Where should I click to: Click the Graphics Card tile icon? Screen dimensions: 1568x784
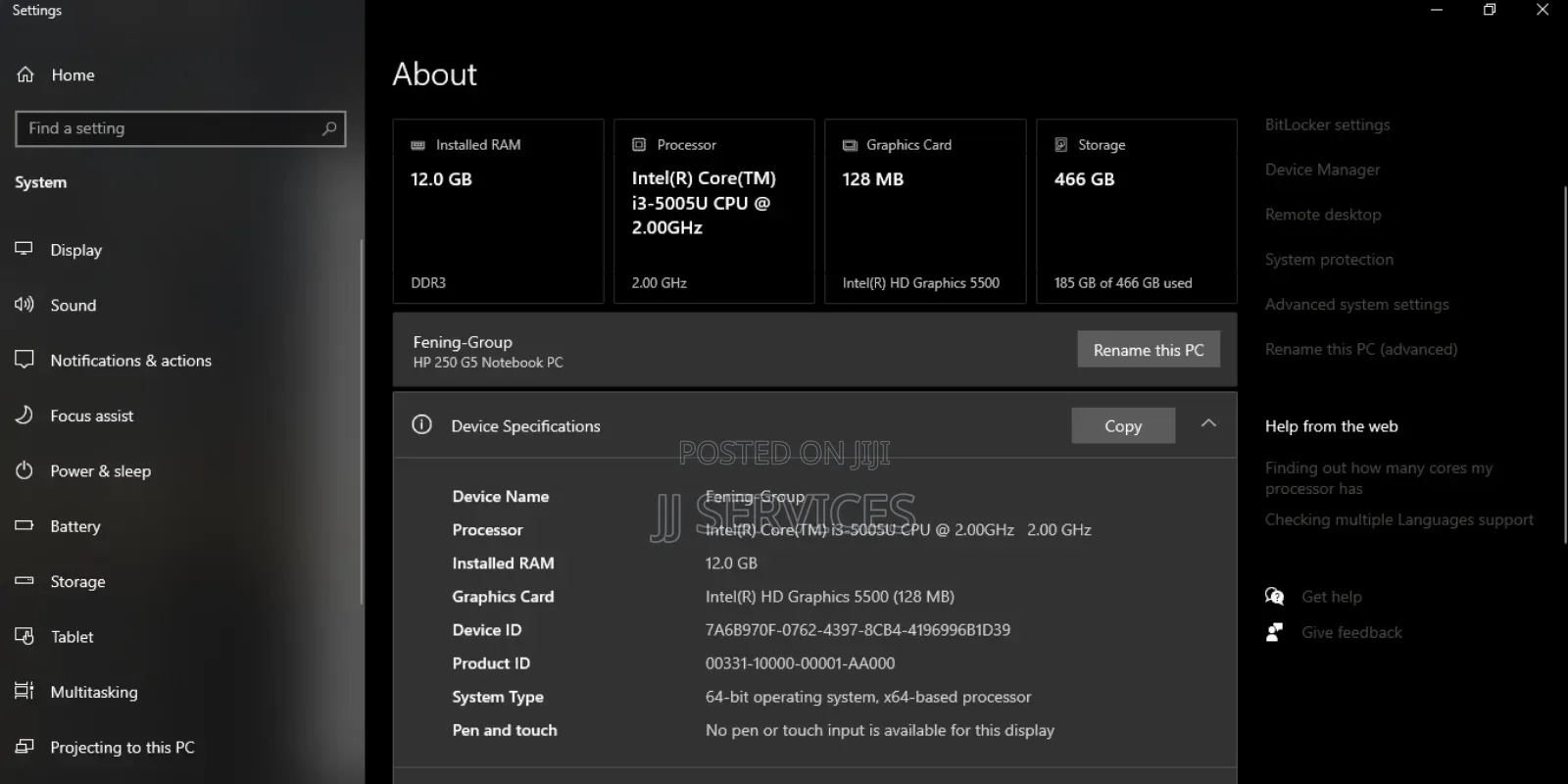click(x=850, y=145)
